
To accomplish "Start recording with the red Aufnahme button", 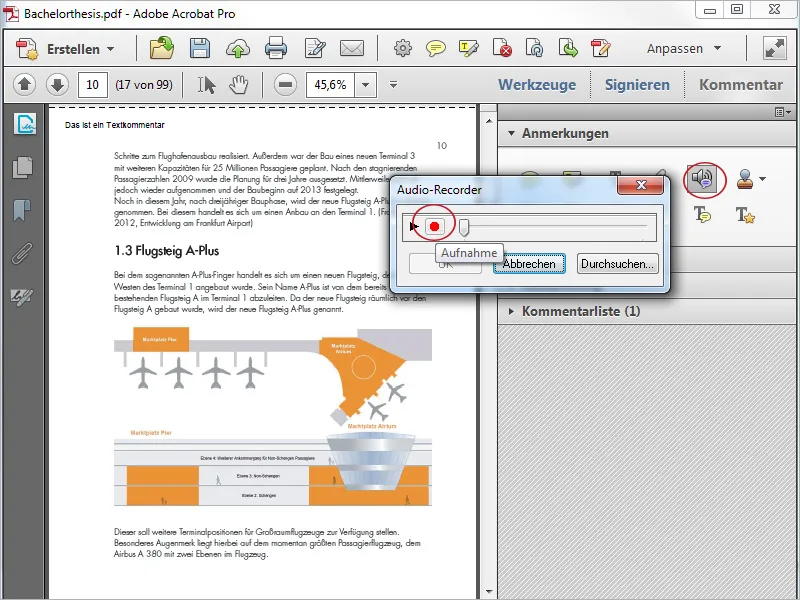I will [x=435, y=226].
